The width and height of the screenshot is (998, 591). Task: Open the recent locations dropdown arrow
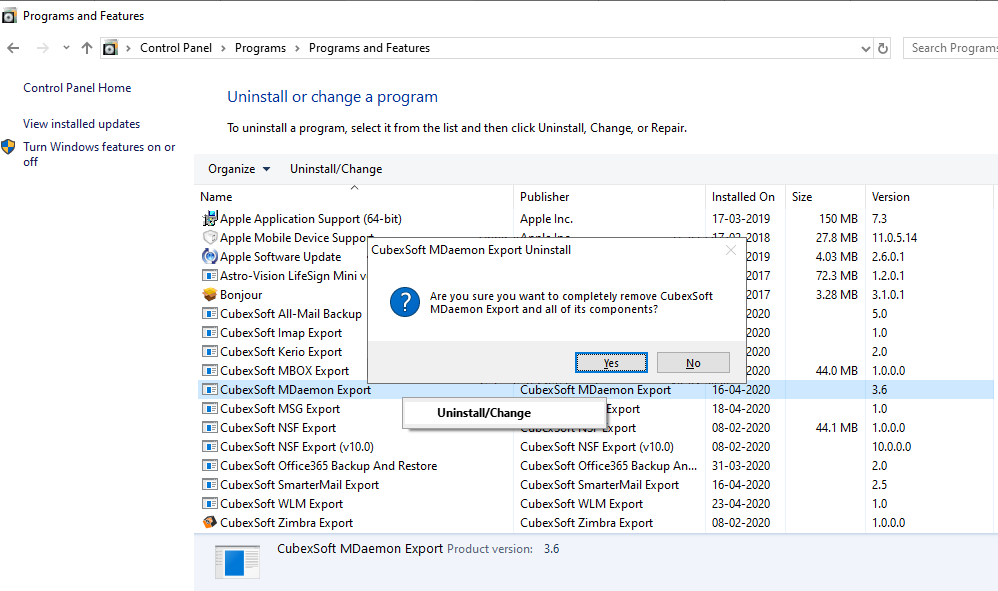click(x=66, y=48)
